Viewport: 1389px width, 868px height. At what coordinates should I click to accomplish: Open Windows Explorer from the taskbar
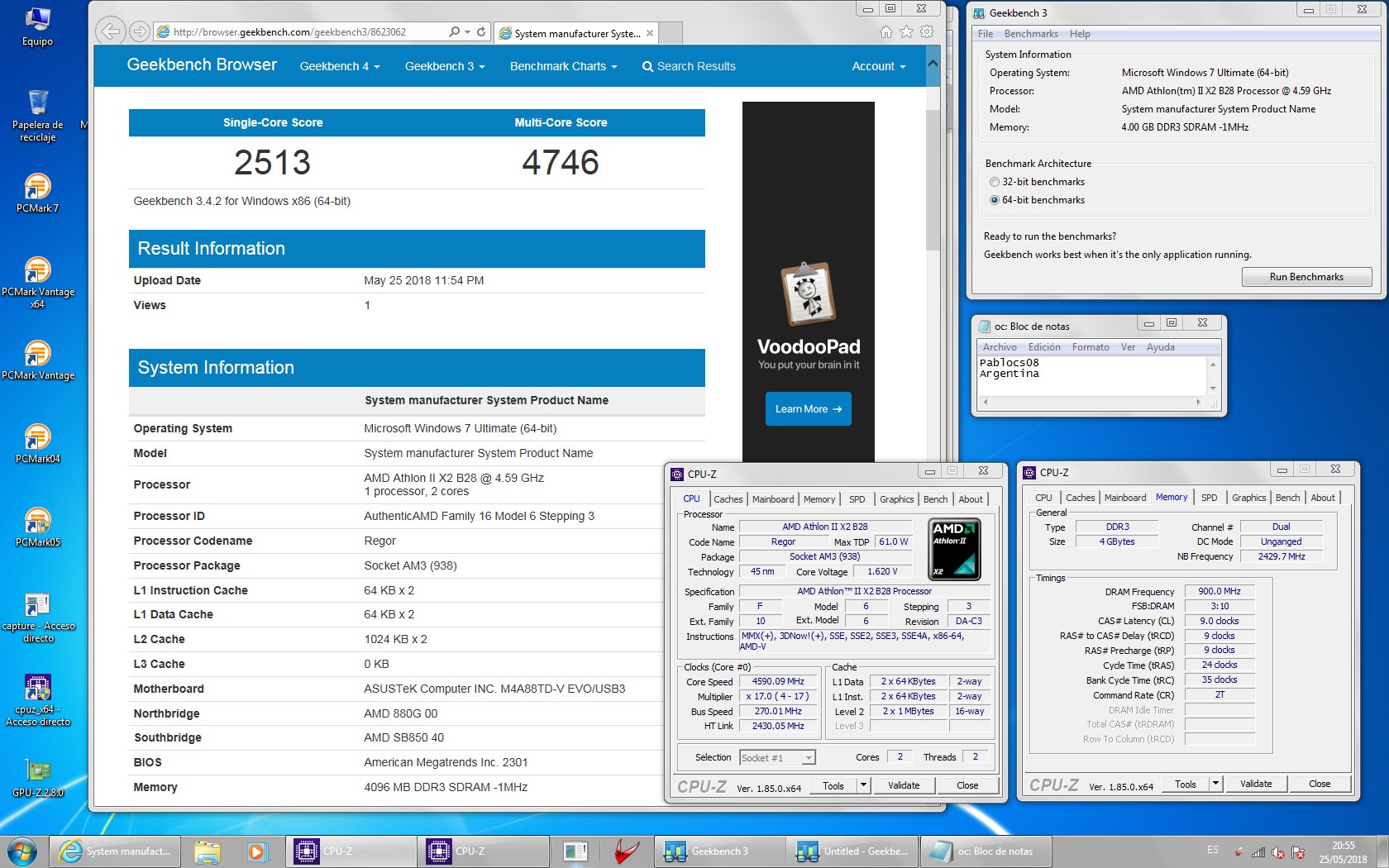click(x=207, y=851)
